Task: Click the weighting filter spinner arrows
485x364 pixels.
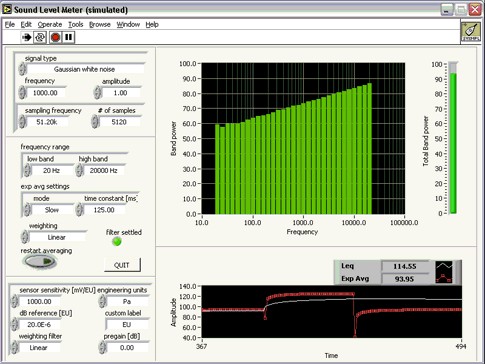Action: (14, 347)
